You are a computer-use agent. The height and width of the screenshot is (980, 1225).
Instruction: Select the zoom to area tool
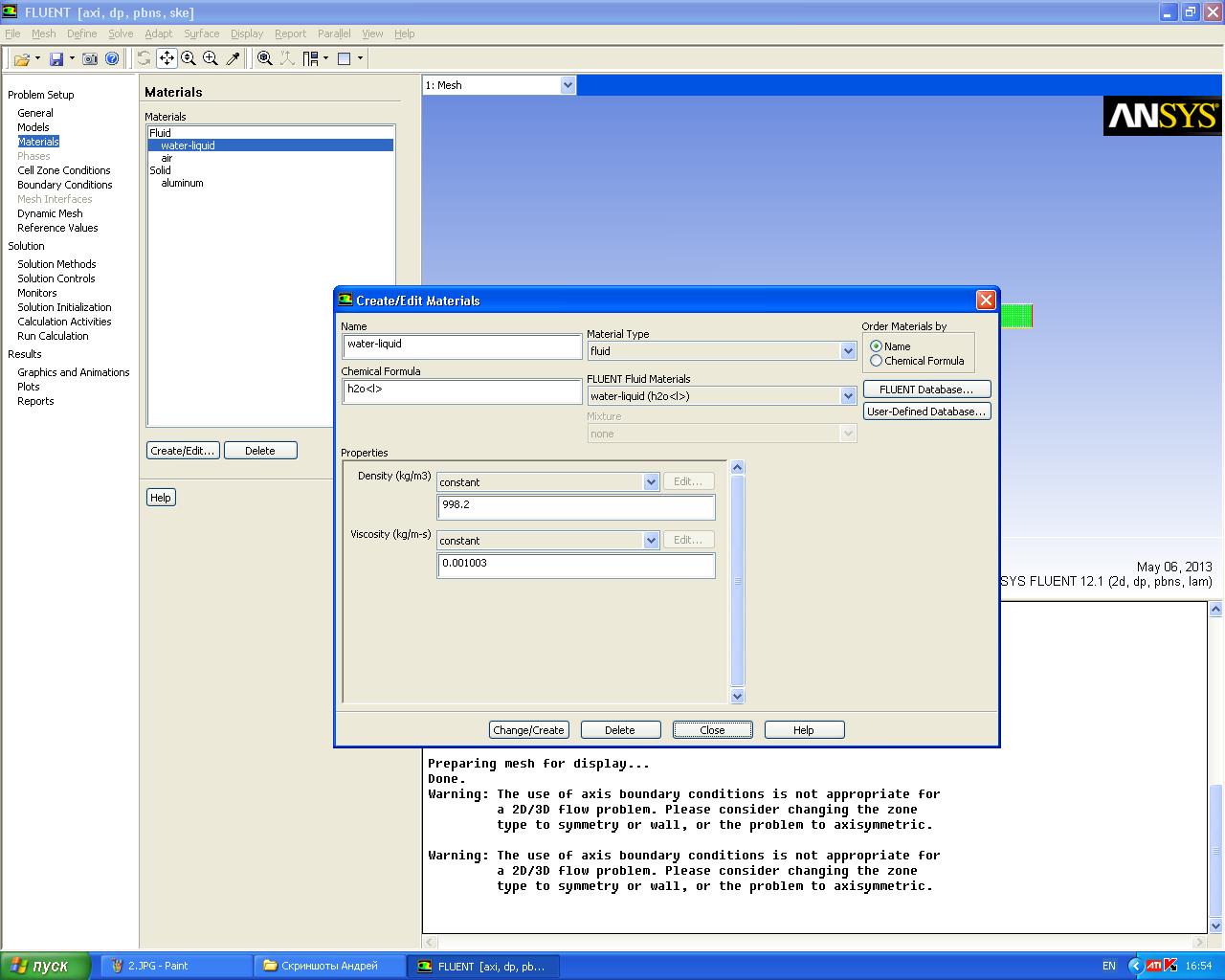[x=211, y=58]
